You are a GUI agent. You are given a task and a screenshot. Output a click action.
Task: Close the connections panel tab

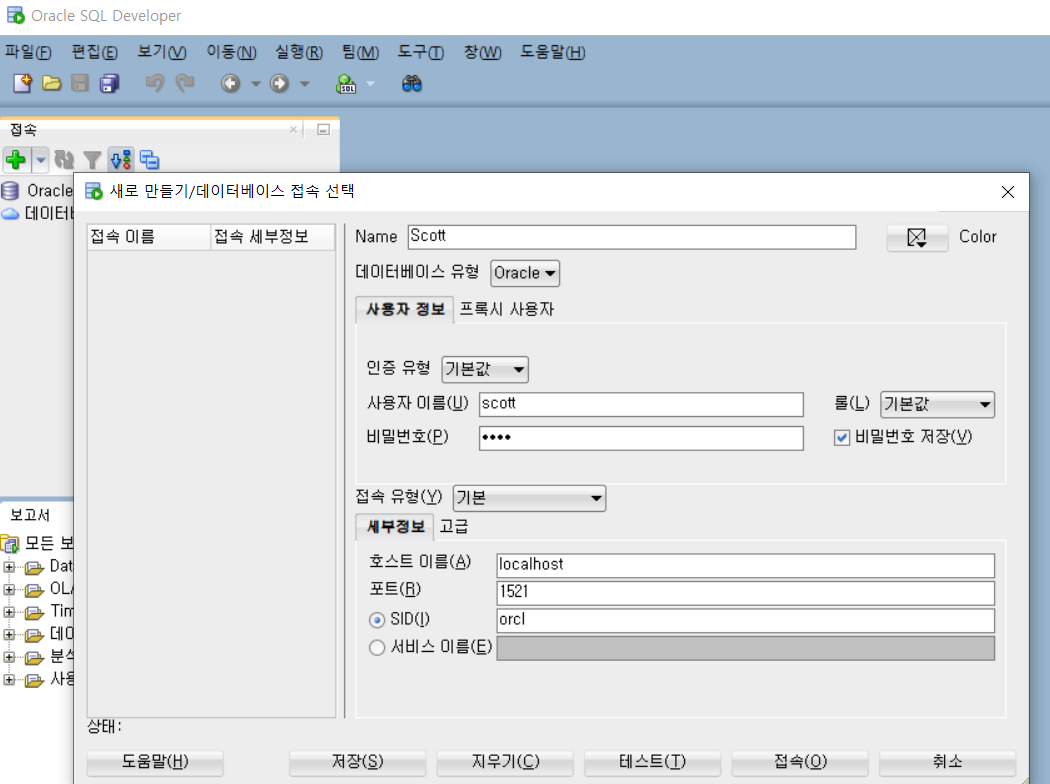293,129
